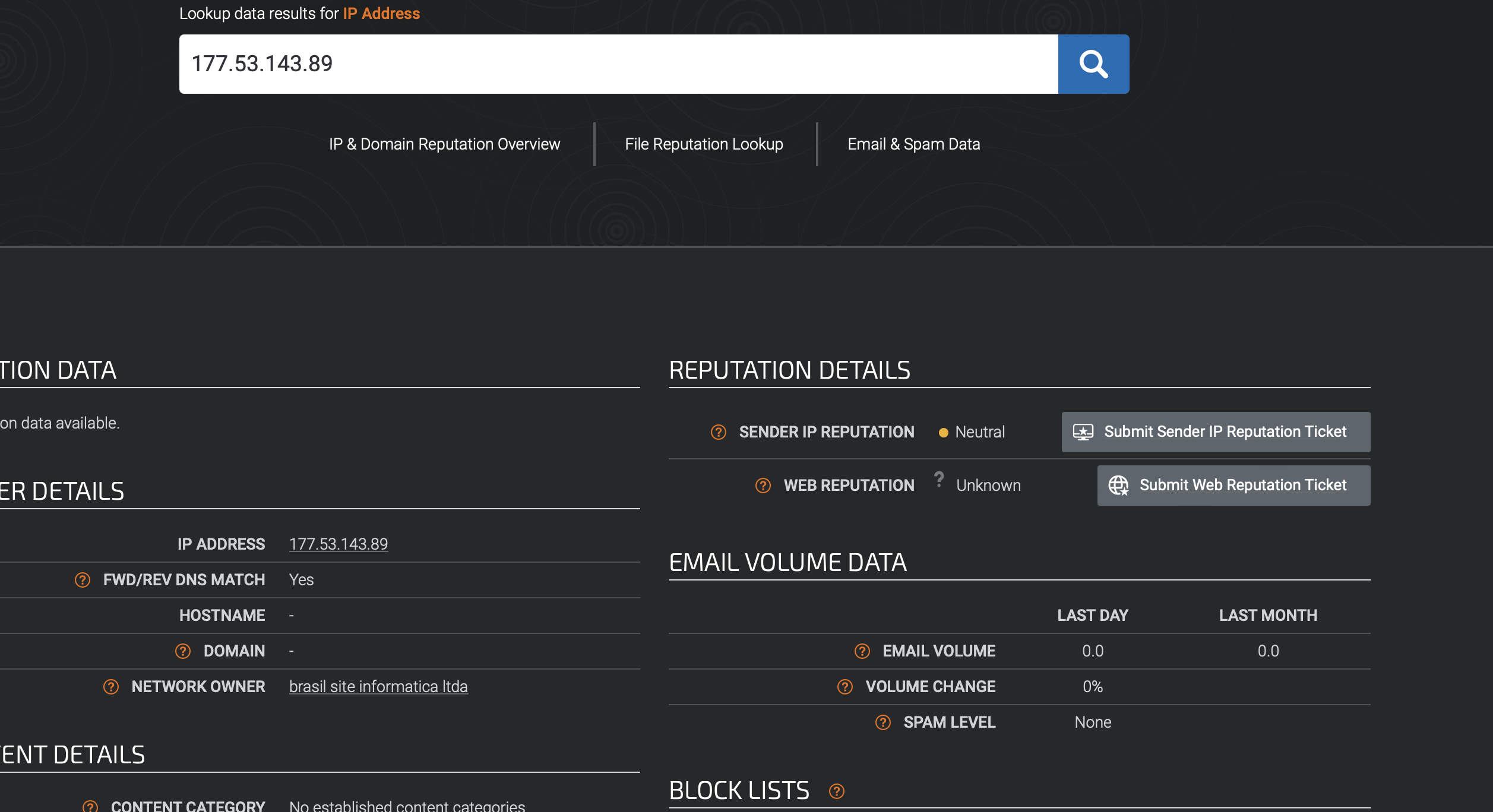Click the yellow Neutral reputation indicator
Image resolution: width=1493 pixels, height=812 pixels.
(943, 433)
